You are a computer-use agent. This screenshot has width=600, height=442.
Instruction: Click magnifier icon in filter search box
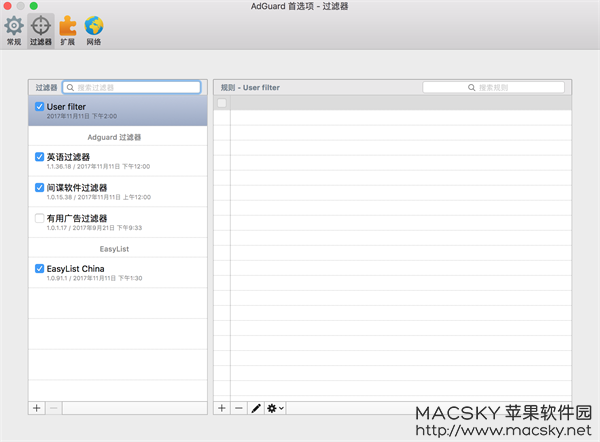tap(70, 88)
